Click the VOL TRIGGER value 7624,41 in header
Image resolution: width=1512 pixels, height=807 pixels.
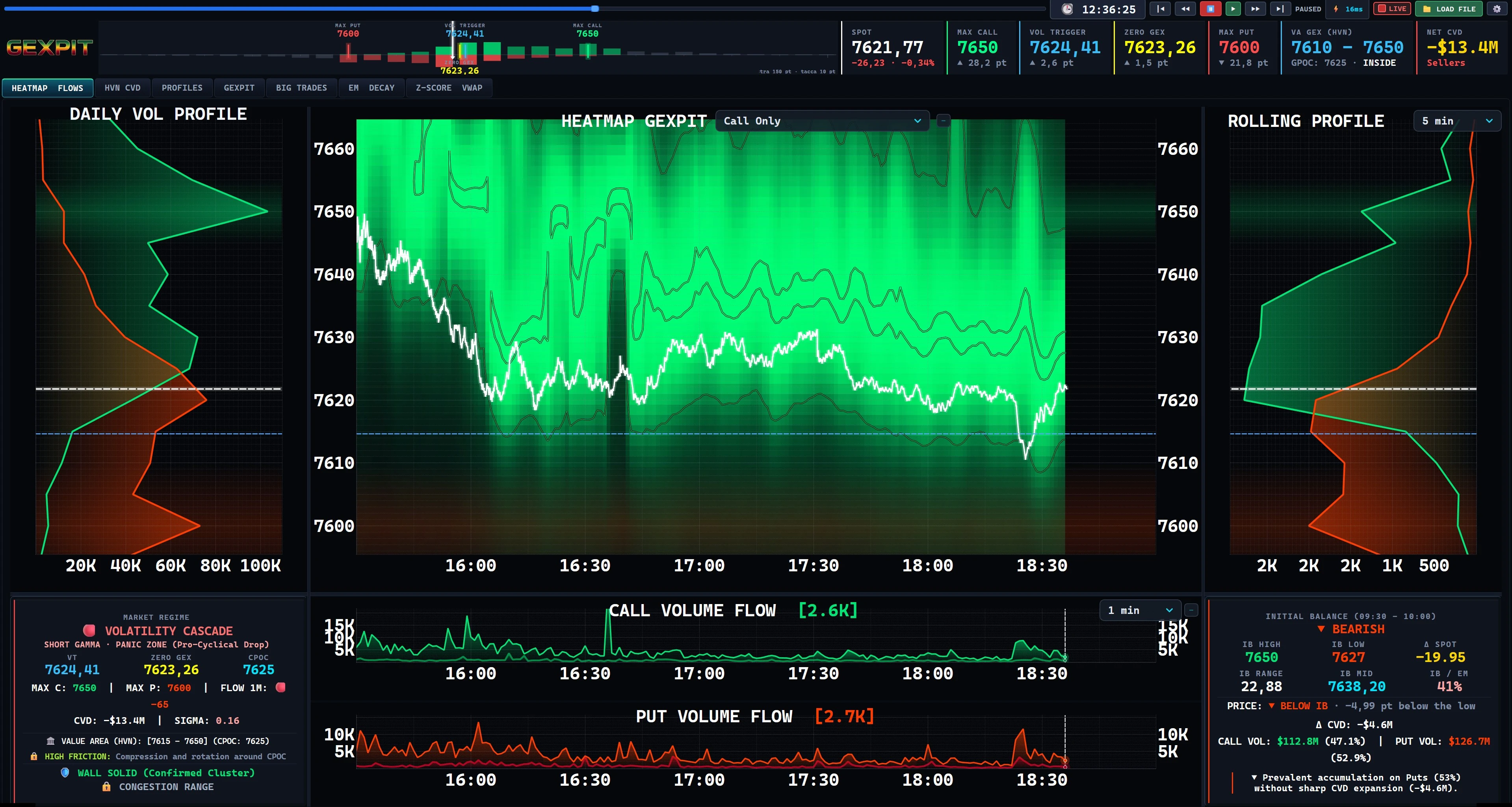coord(1065,47)
